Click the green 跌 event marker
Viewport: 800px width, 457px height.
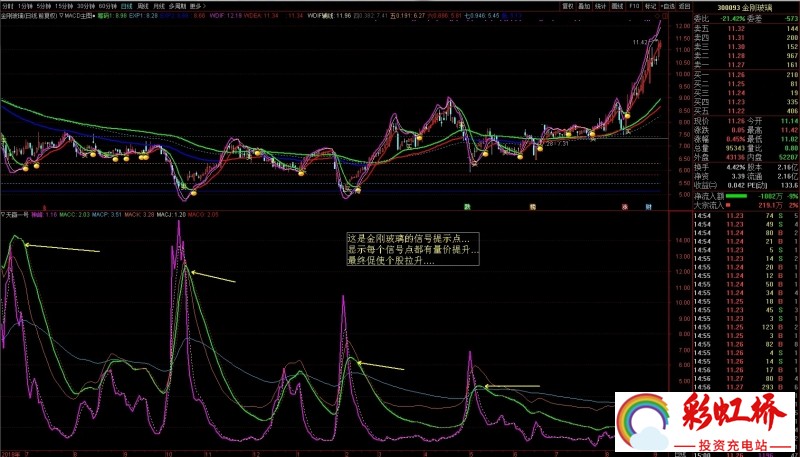coord(466,207)
